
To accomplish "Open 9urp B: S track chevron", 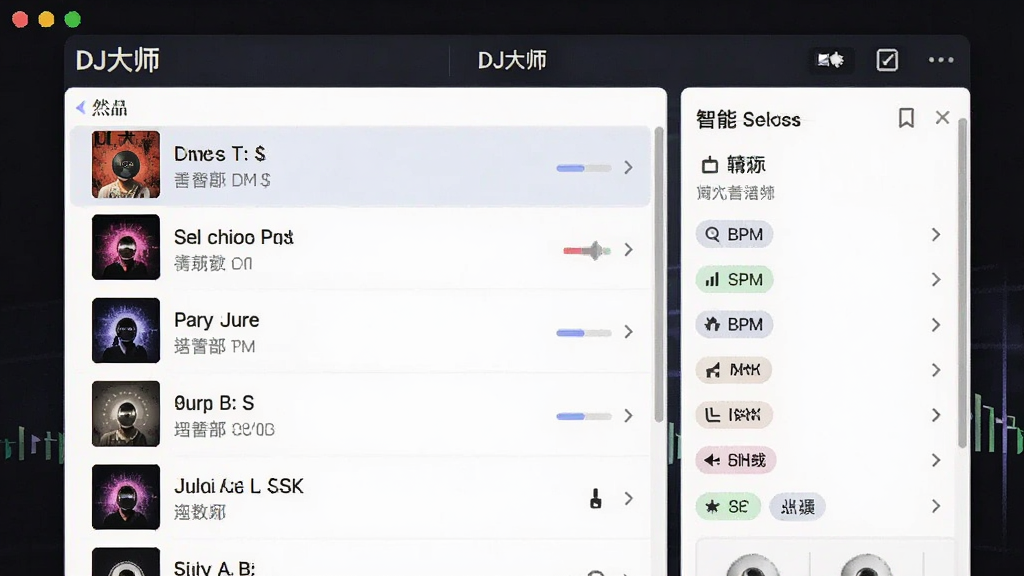I will coord(628,415).
